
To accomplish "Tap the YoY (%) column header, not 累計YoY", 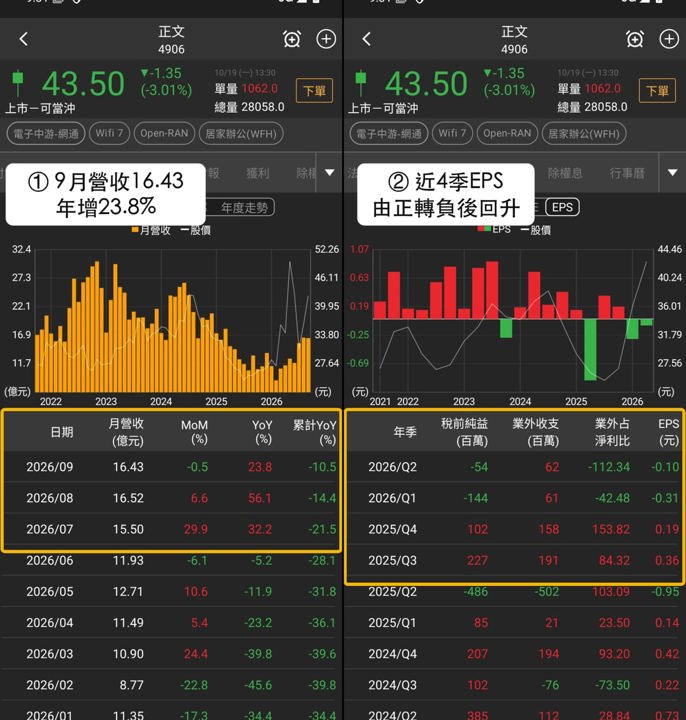I will tap(262, 432).
